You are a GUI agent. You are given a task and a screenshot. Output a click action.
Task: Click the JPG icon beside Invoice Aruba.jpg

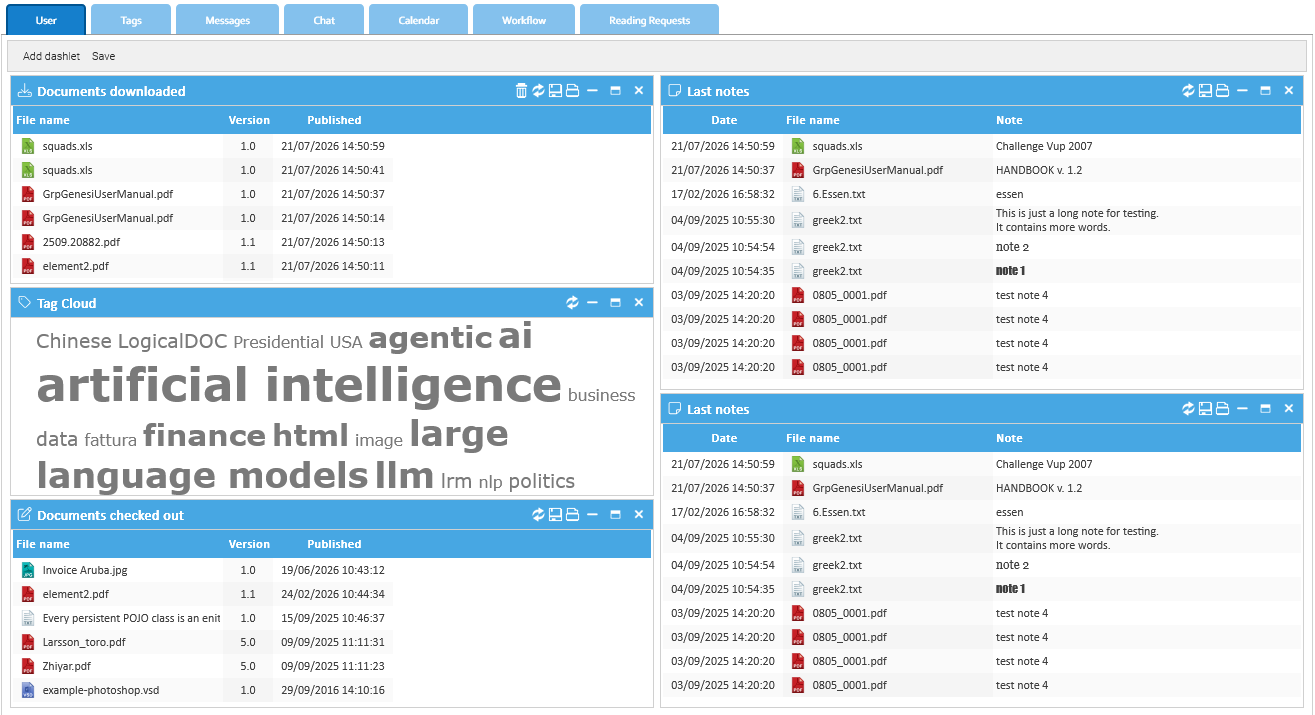28,570
